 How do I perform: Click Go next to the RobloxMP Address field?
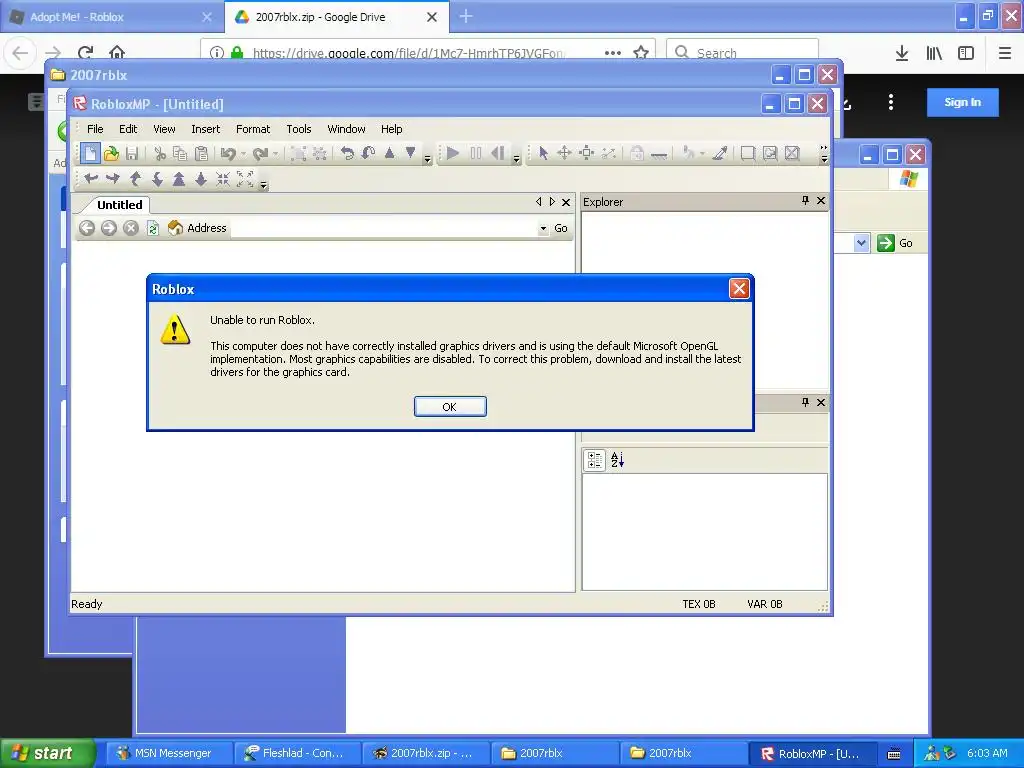coord(560,228)
